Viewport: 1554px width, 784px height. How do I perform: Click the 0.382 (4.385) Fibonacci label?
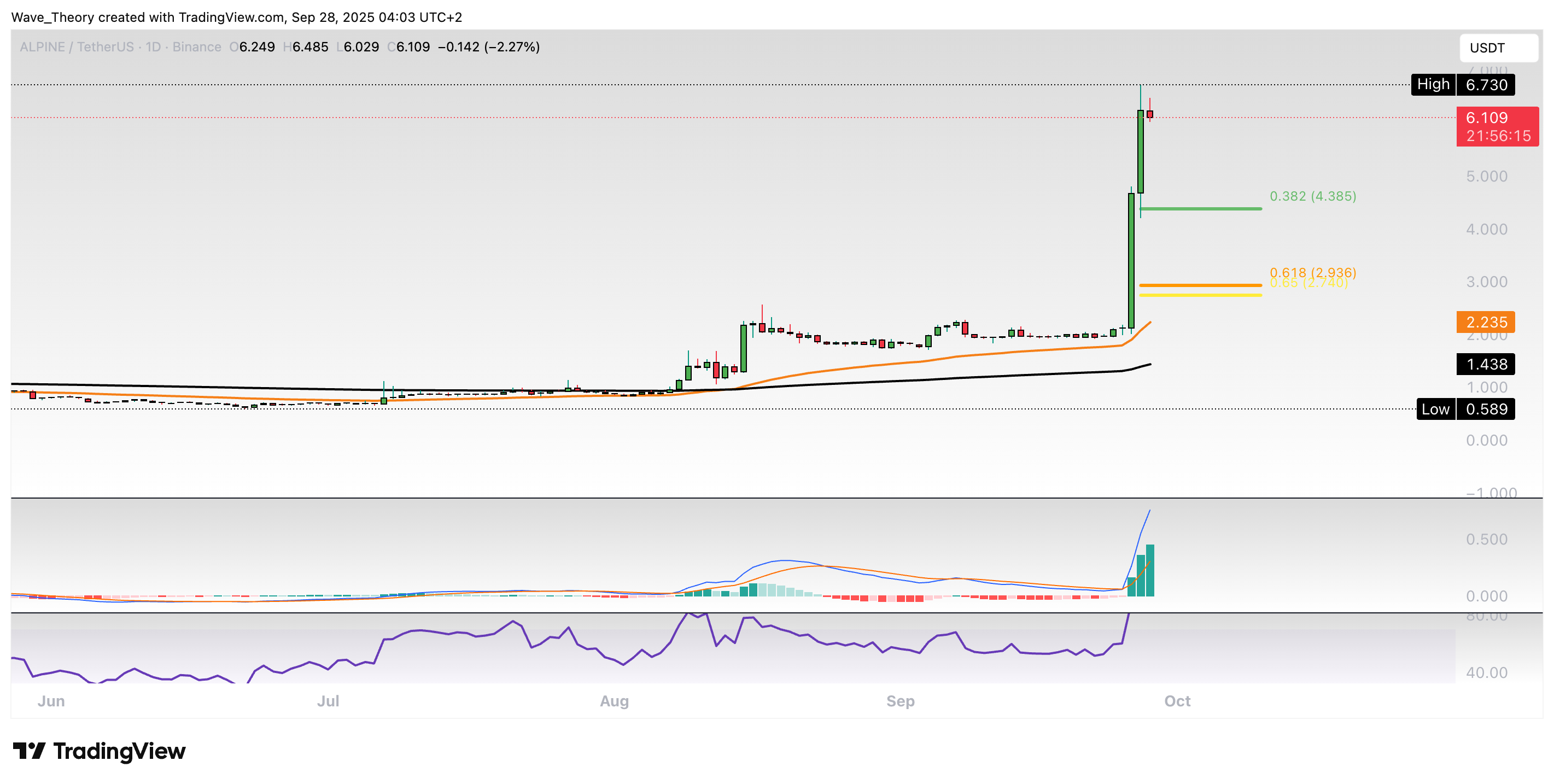(1313, 196)
